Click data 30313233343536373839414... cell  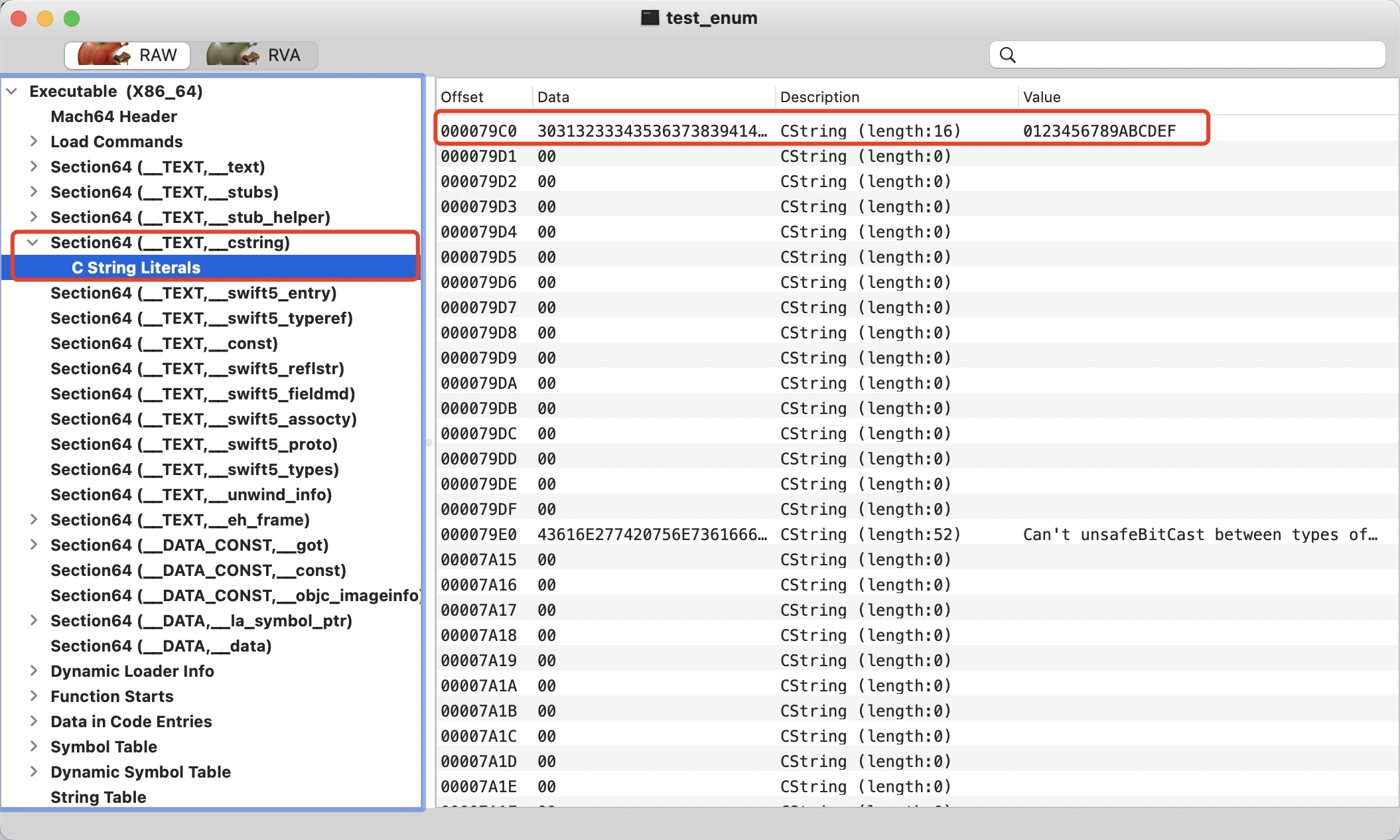652,131
